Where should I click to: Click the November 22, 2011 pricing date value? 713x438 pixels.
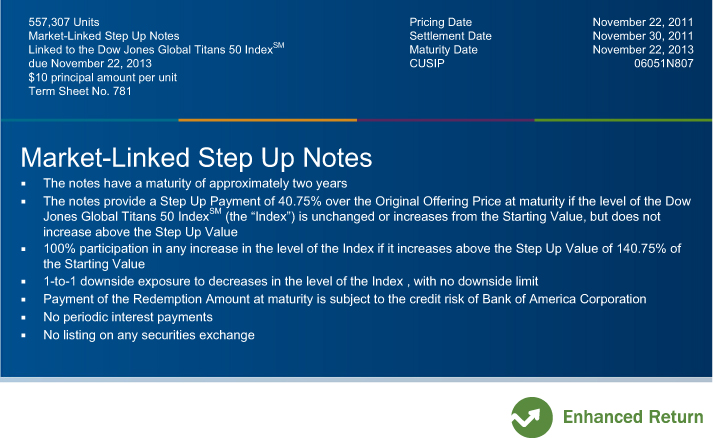tap(643, 22)
